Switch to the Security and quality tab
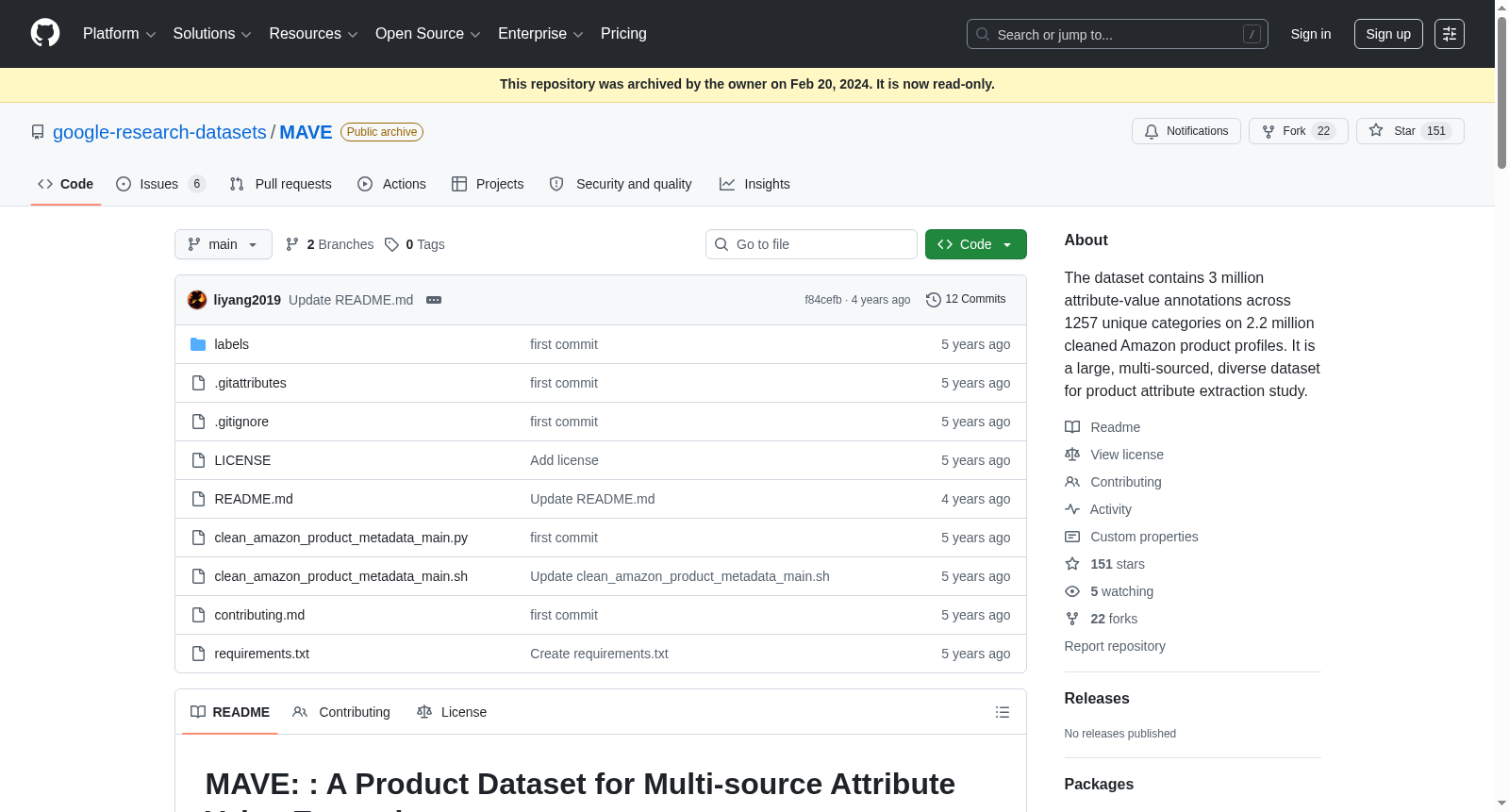This screenshot has width=1509, height=812. 621,184
